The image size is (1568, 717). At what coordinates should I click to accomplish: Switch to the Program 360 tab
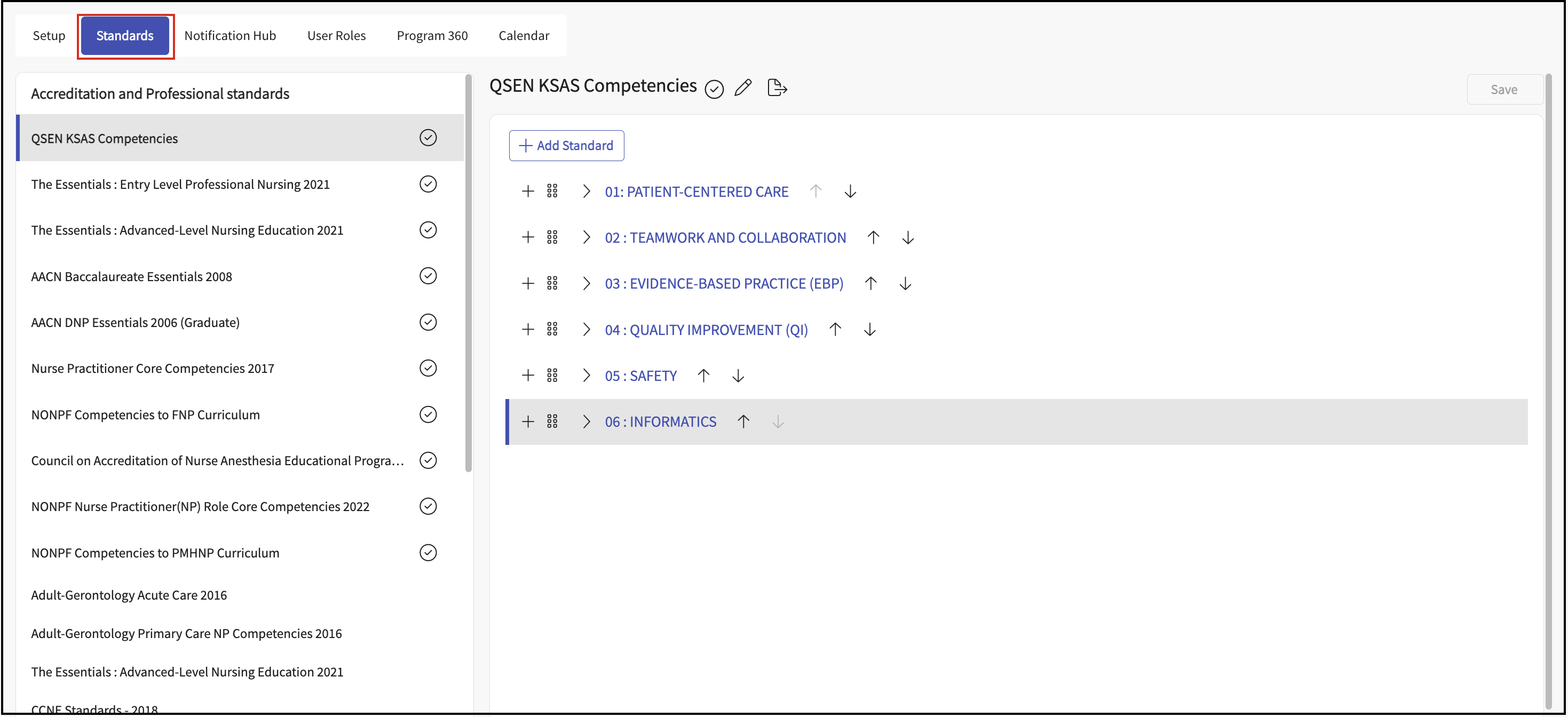pos(432,35)
